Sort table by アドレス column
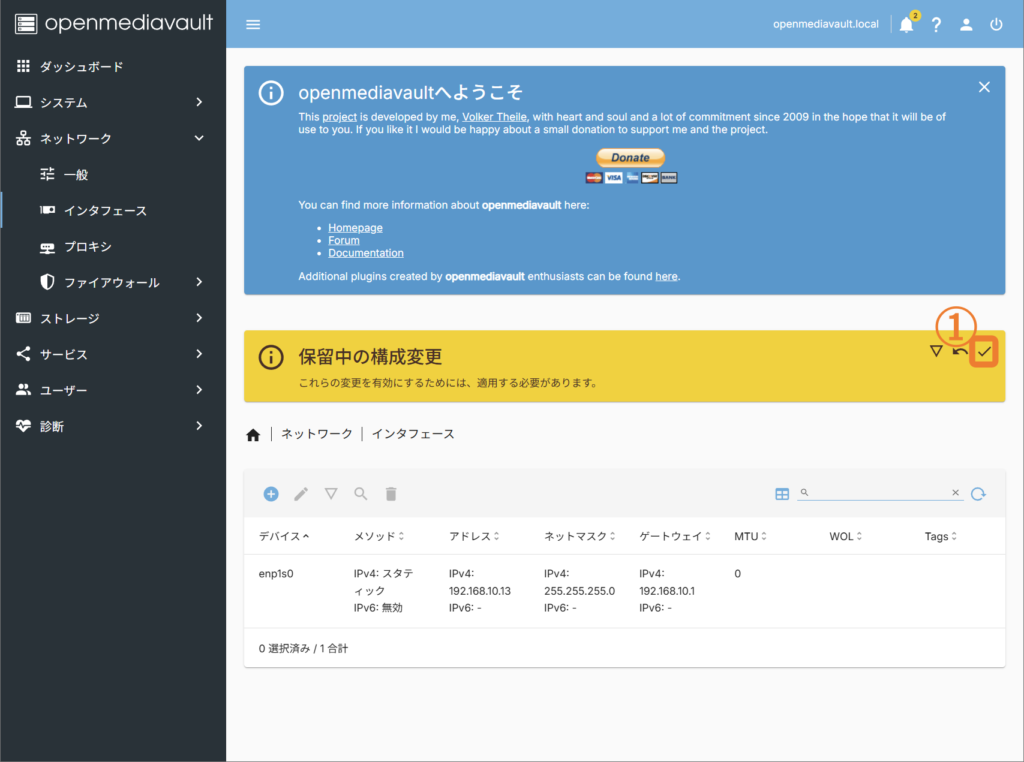The width and height of the screenshot is (1024, 762). point(474,536)
